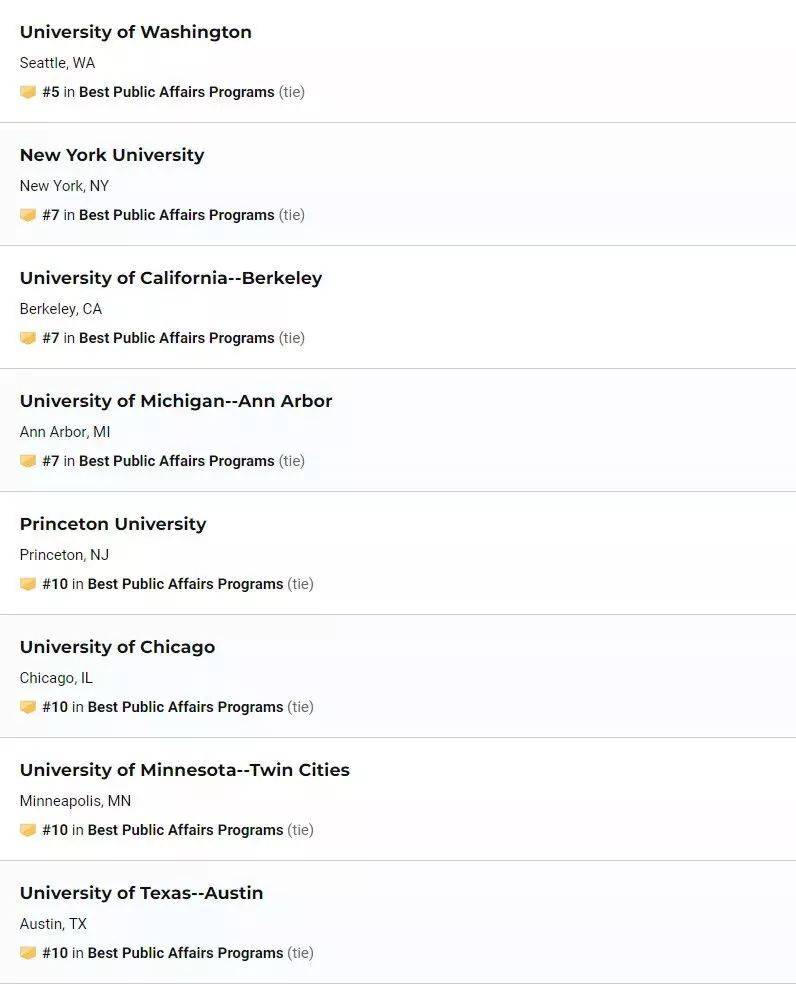The height and width of the screenshot is (984, 796).
Task: Select the University of Michigan--Ann Arbor heading
Action: pyautogui.click(x=176, y=401)
